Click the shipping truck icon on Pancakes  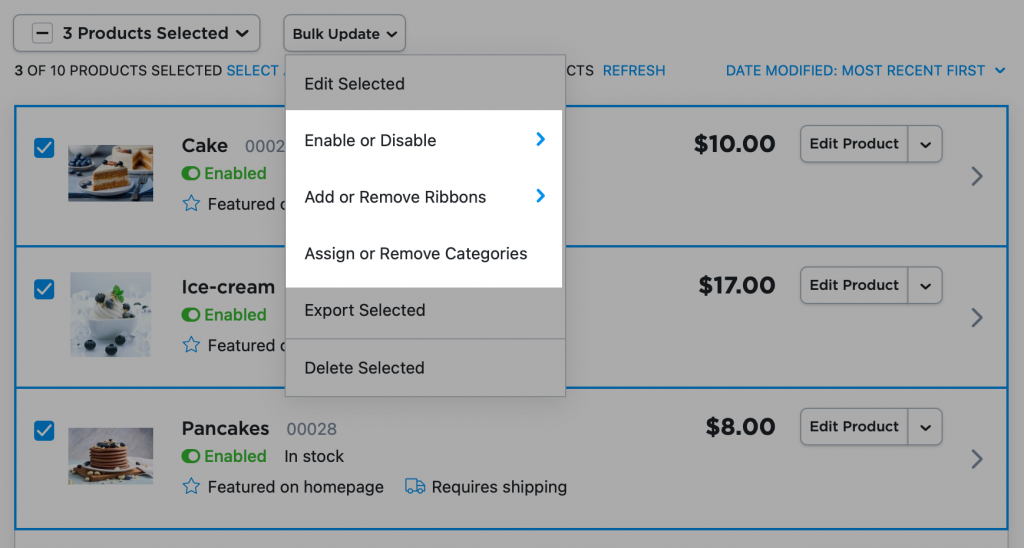point(415,487)
